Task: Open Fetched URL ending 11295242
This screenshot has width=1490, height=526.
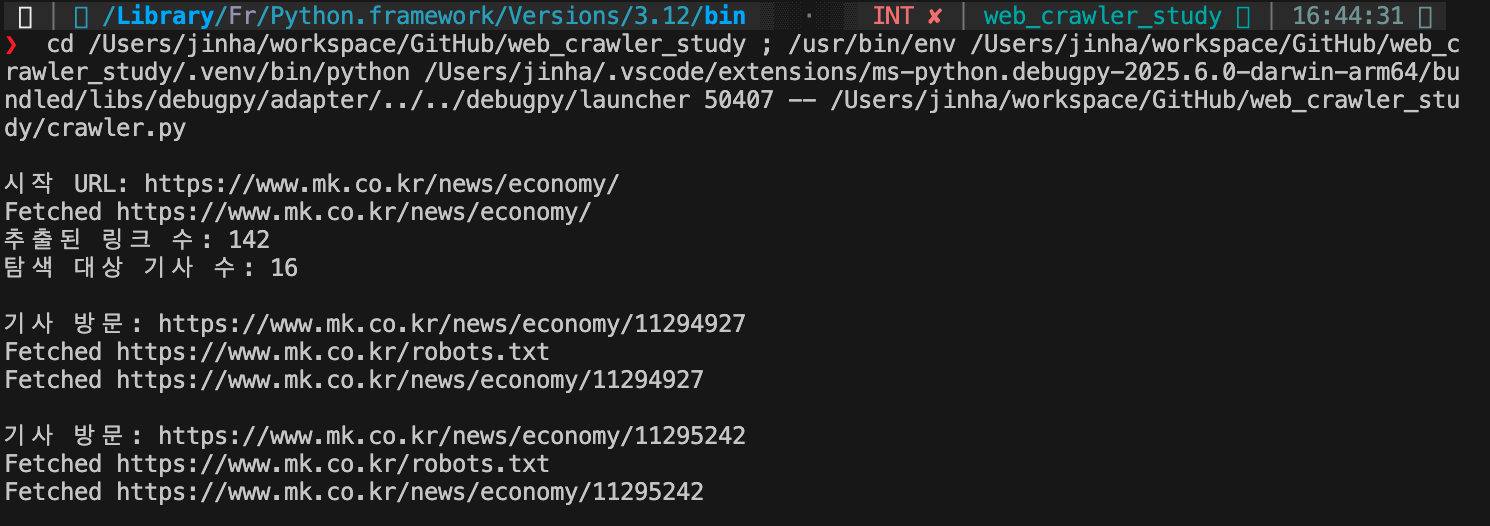Action: click(x=410, y=492)
